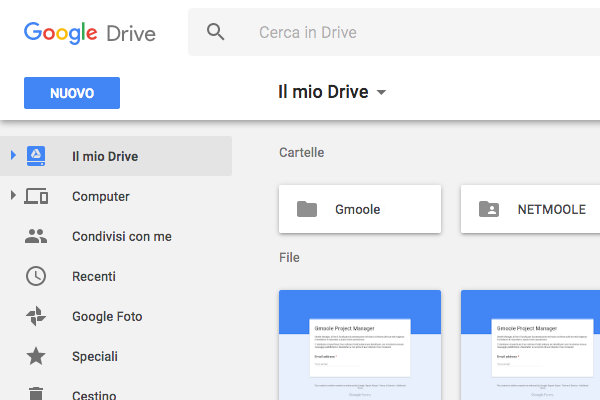Click the Google Foto pinwheel icon
The image size is (600, 400).
[36, 317]
